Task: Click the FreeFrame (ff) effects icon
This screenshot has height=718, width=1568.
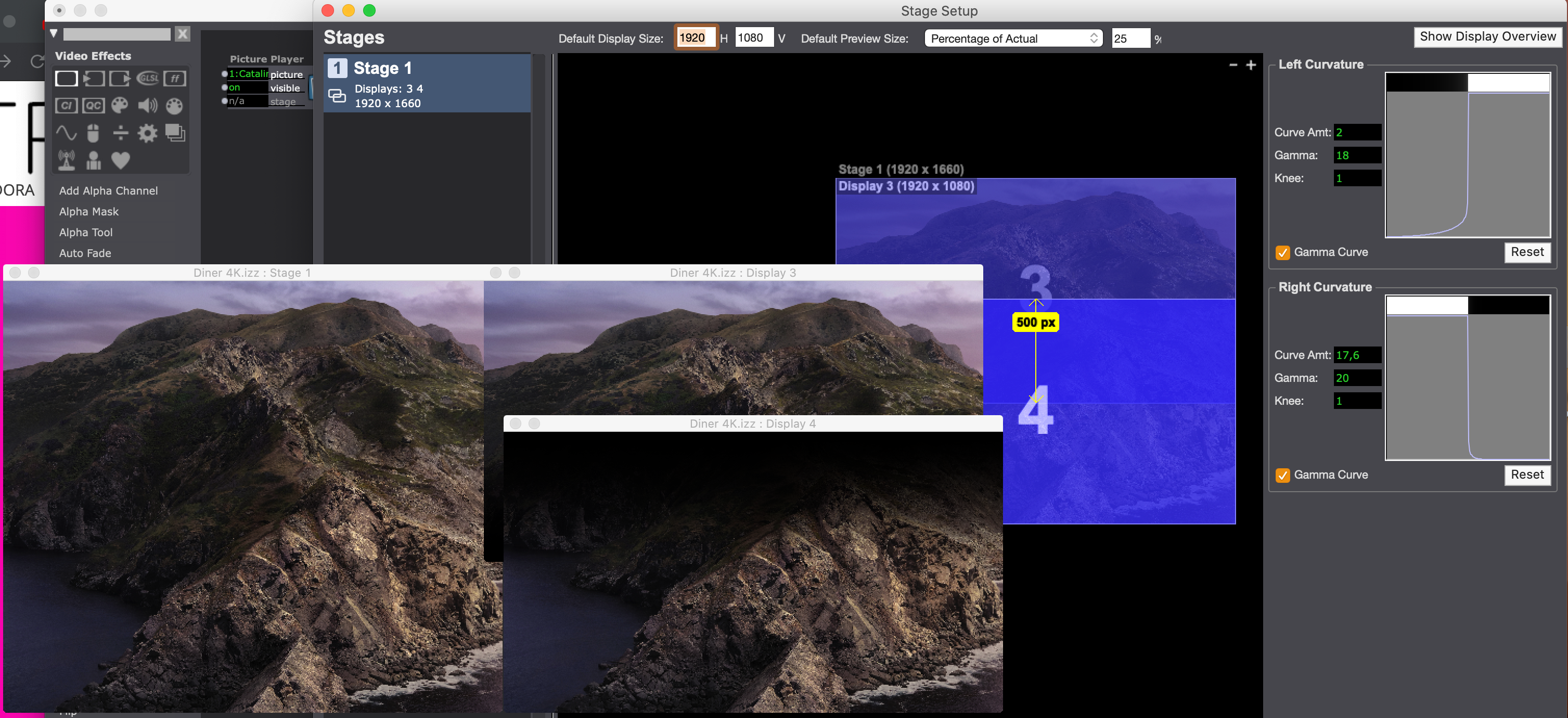Action: [175, 79]
